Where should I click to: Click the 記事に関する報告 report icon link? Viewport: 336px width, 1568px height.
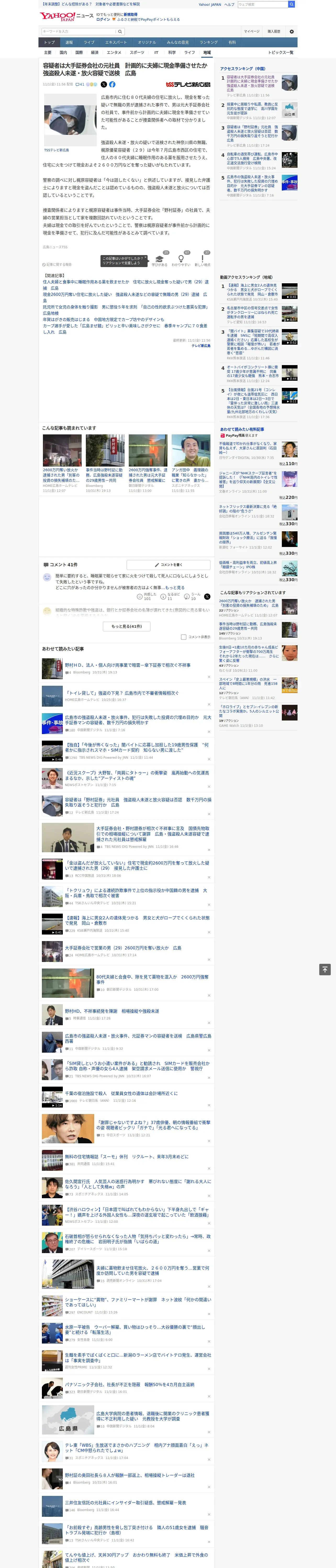point(57,264)
